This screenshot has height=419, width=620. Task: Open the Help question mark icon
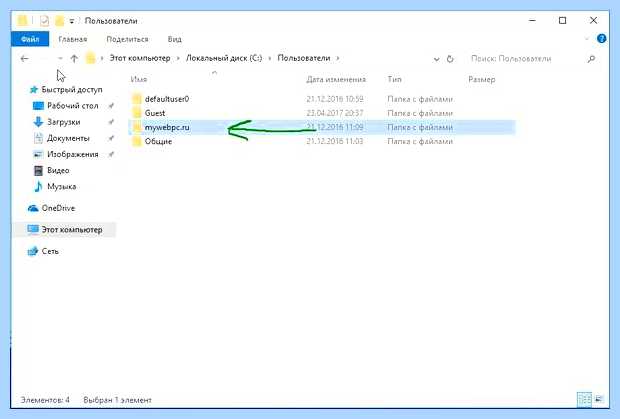[601, 39]
